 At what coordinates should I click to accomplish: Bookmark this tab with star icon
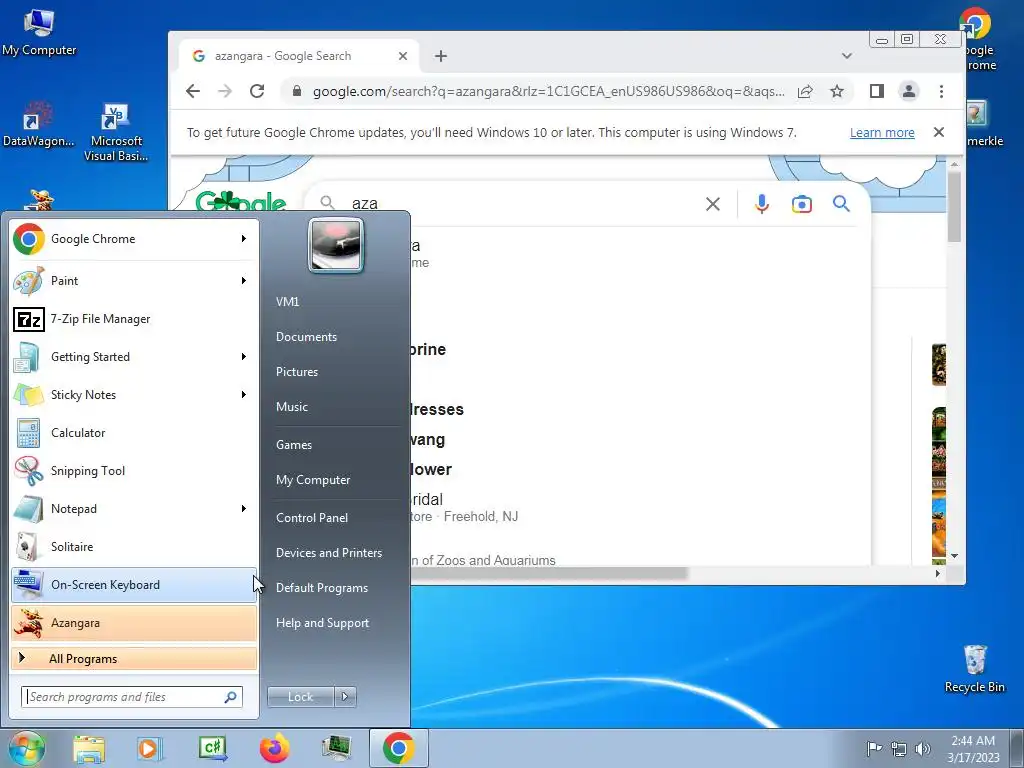pyautogui.click(x=837, y=91)
